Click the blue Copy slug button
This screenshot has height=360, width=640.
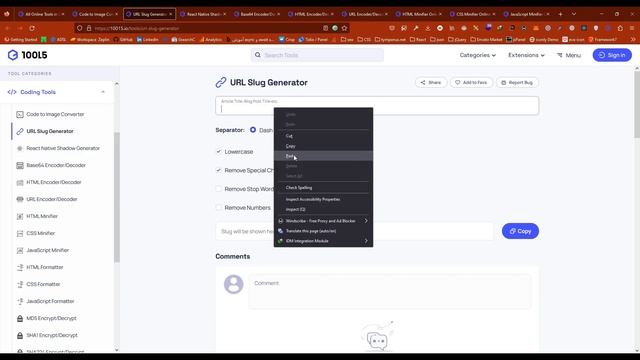[520, 231]
